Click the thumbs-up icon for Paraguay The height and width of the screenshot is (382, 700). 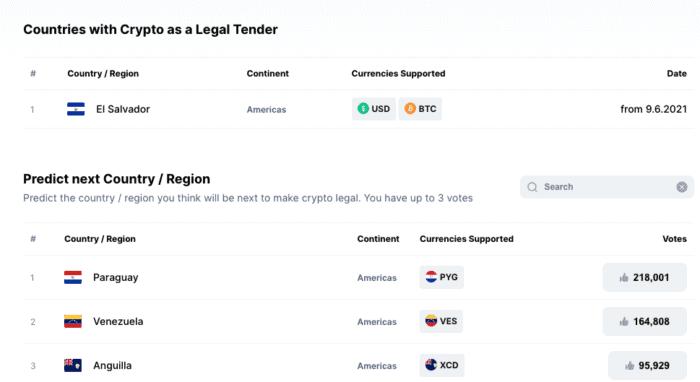(x=624, y=278)
